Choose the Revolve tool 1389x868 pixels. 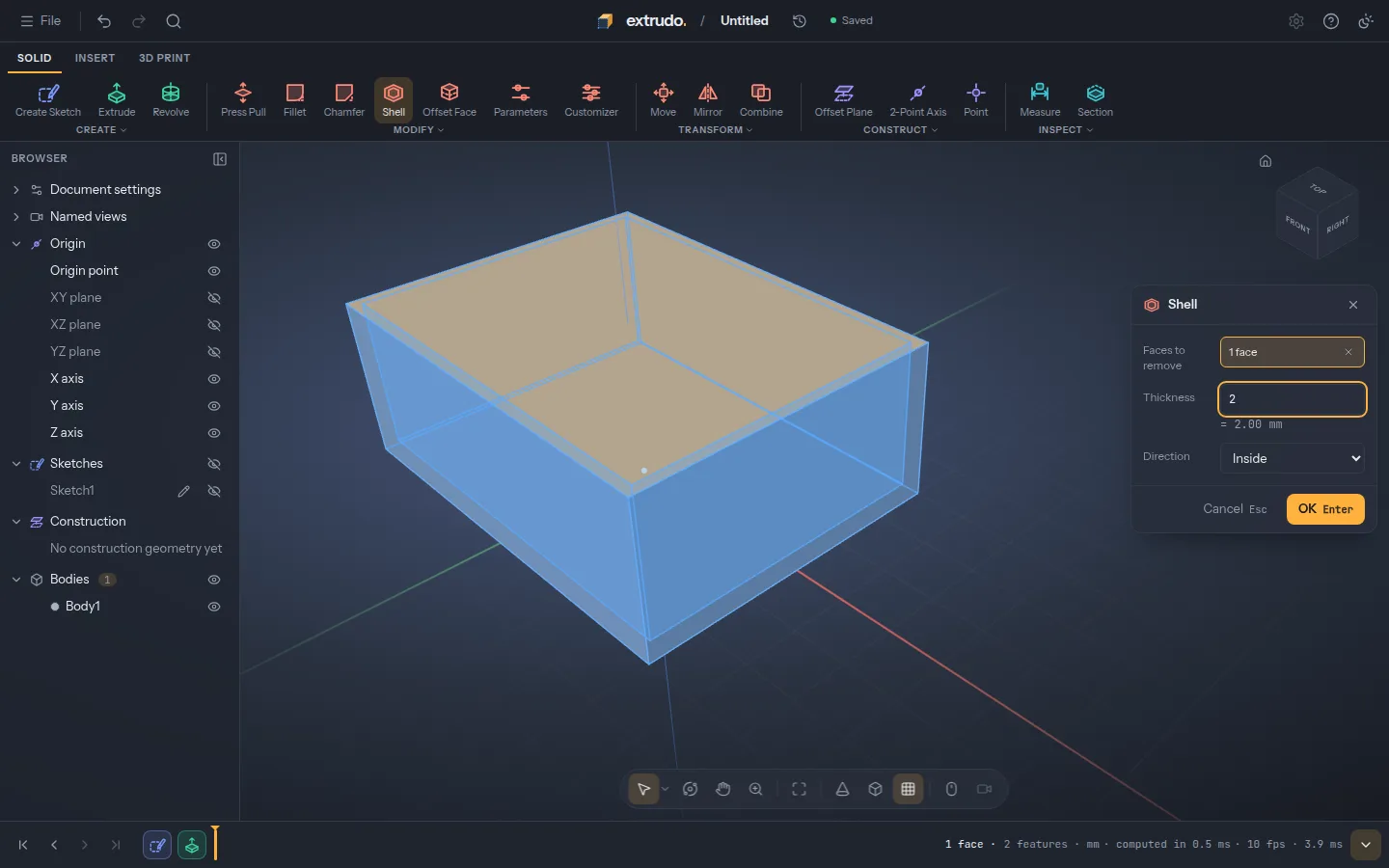pyautogui.click(x=171, y=100)
